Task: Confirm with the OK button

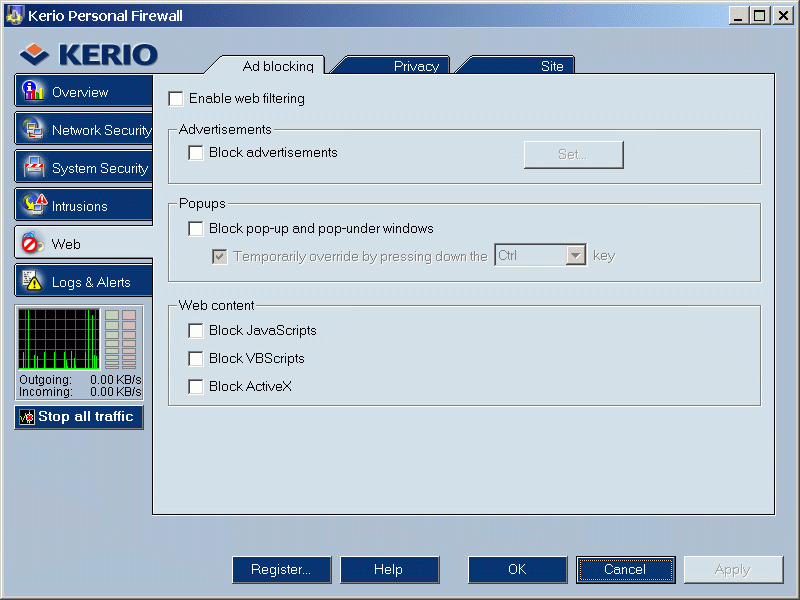Action: point(518,569)
